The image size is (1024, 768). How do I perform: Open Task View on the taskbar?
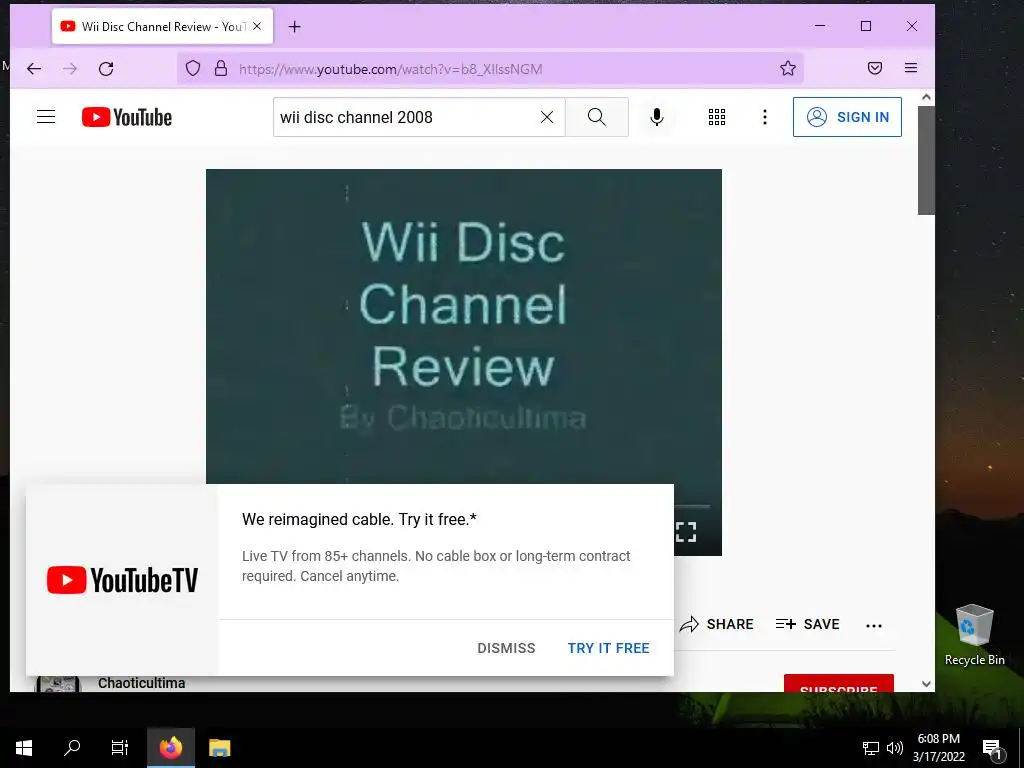pyautogui.click(x=120, y=748)
